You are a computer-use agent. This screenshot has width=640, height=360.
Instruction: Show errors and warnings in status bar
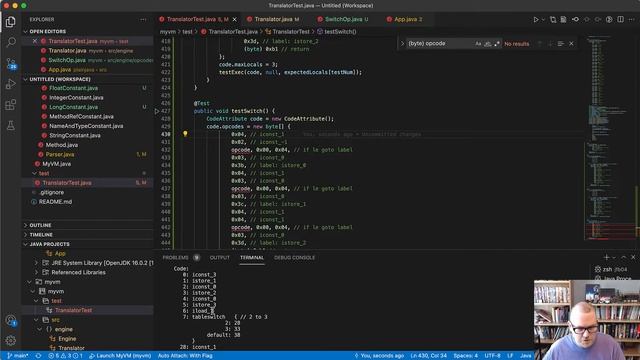(65, 356)
